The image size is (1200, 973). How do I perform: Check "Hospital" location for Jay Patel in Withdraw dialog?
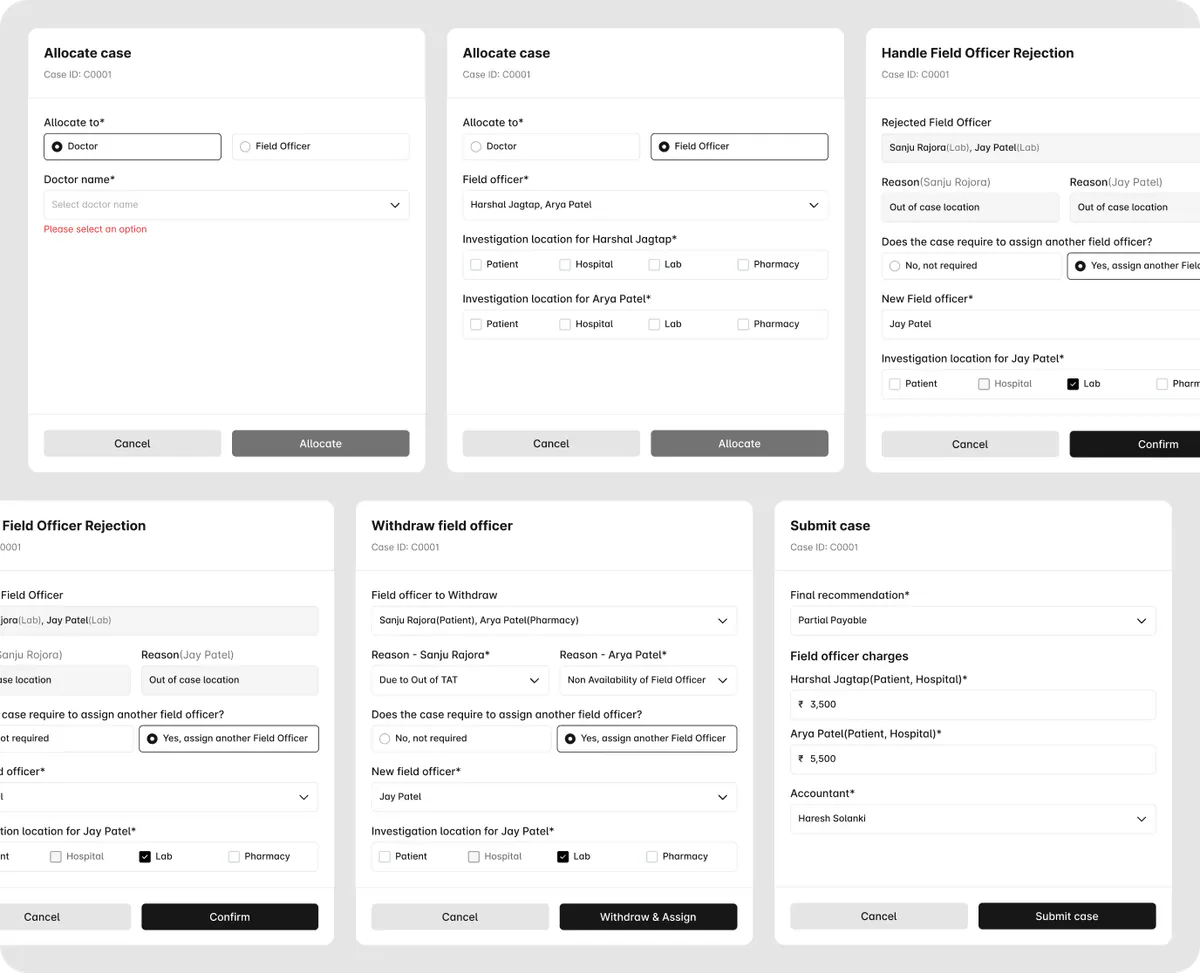496,856
